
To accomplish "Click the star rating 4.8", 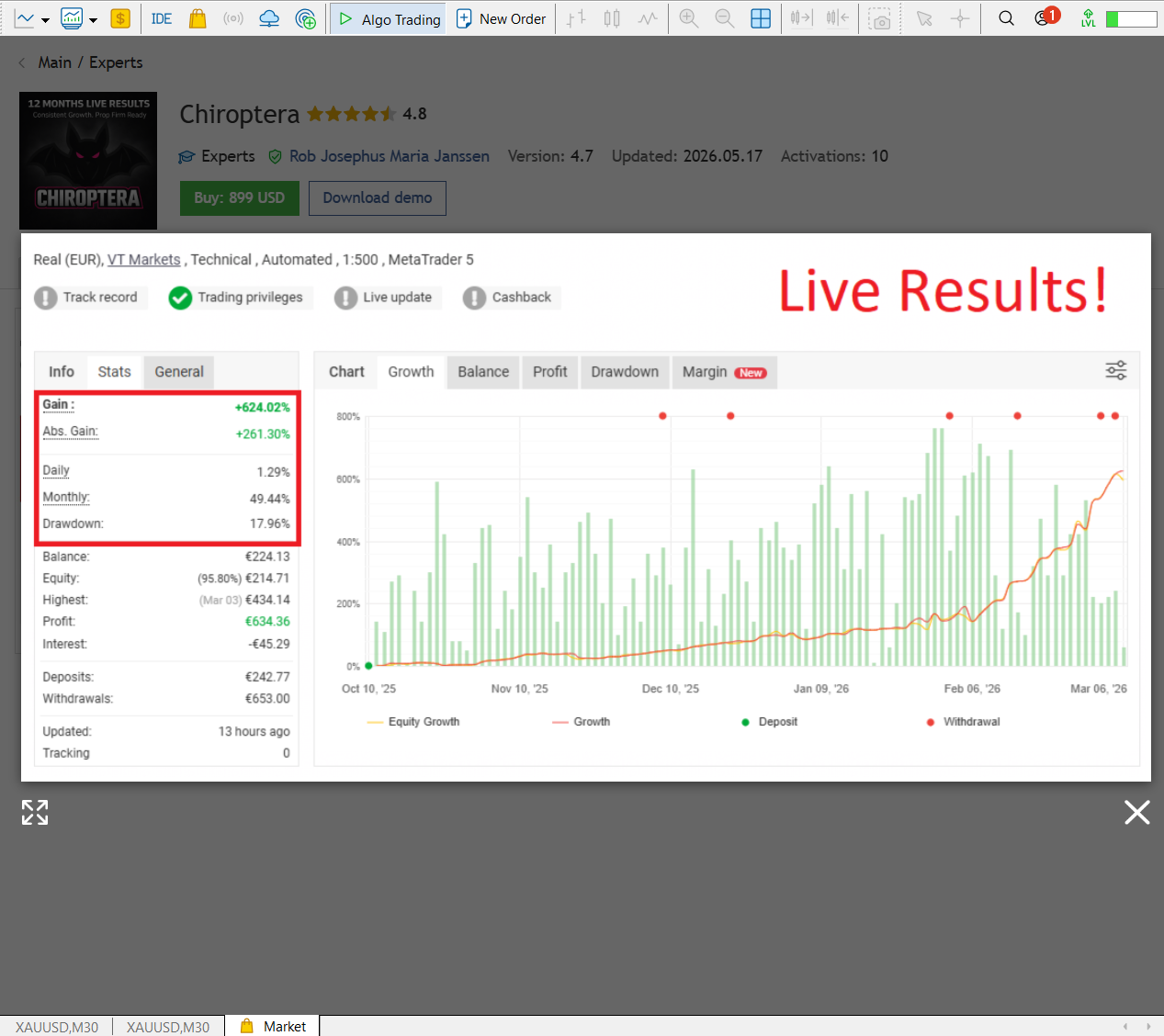I will 367,114.
